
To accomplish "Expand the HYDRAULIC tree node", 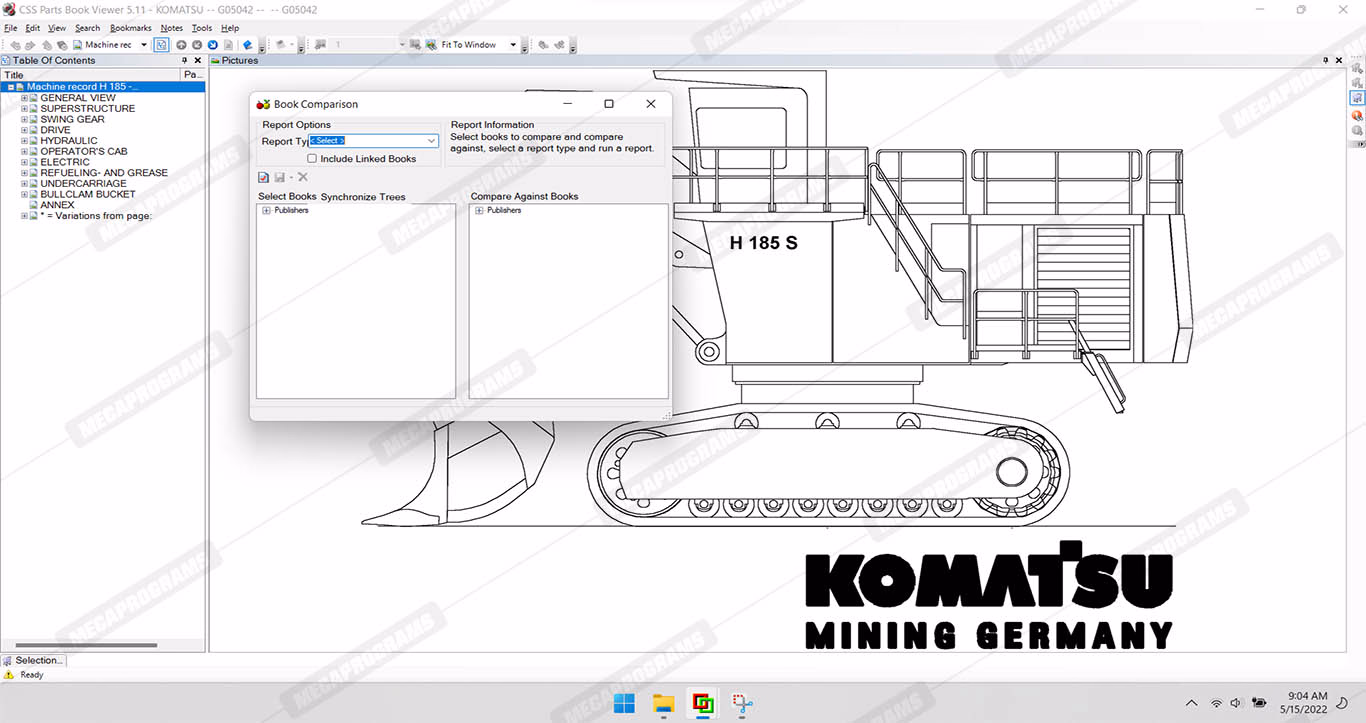I will pyautogui.click(x=24, y=141).
